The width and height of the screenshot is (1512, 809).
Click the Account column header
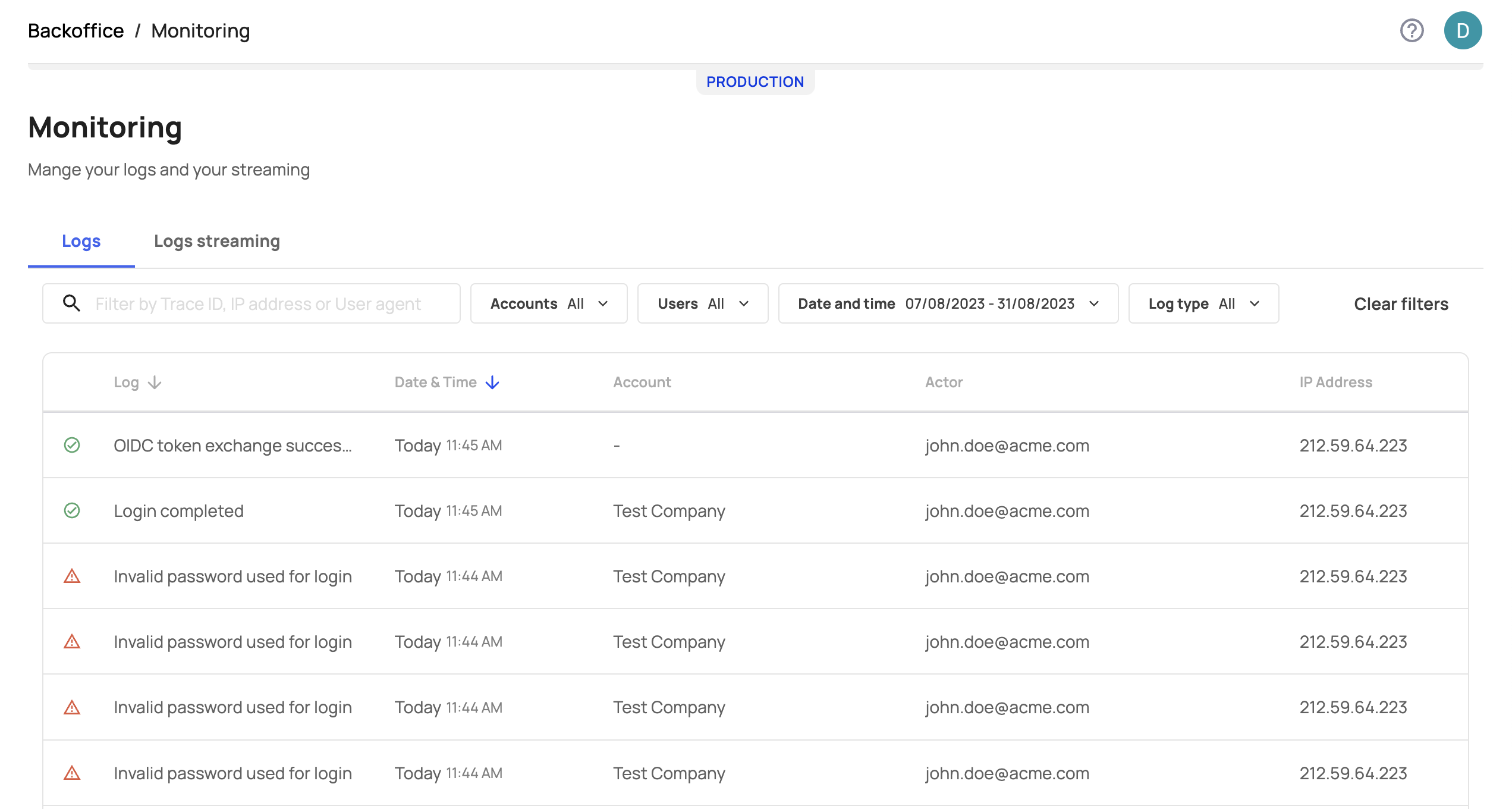pos(642,382)
